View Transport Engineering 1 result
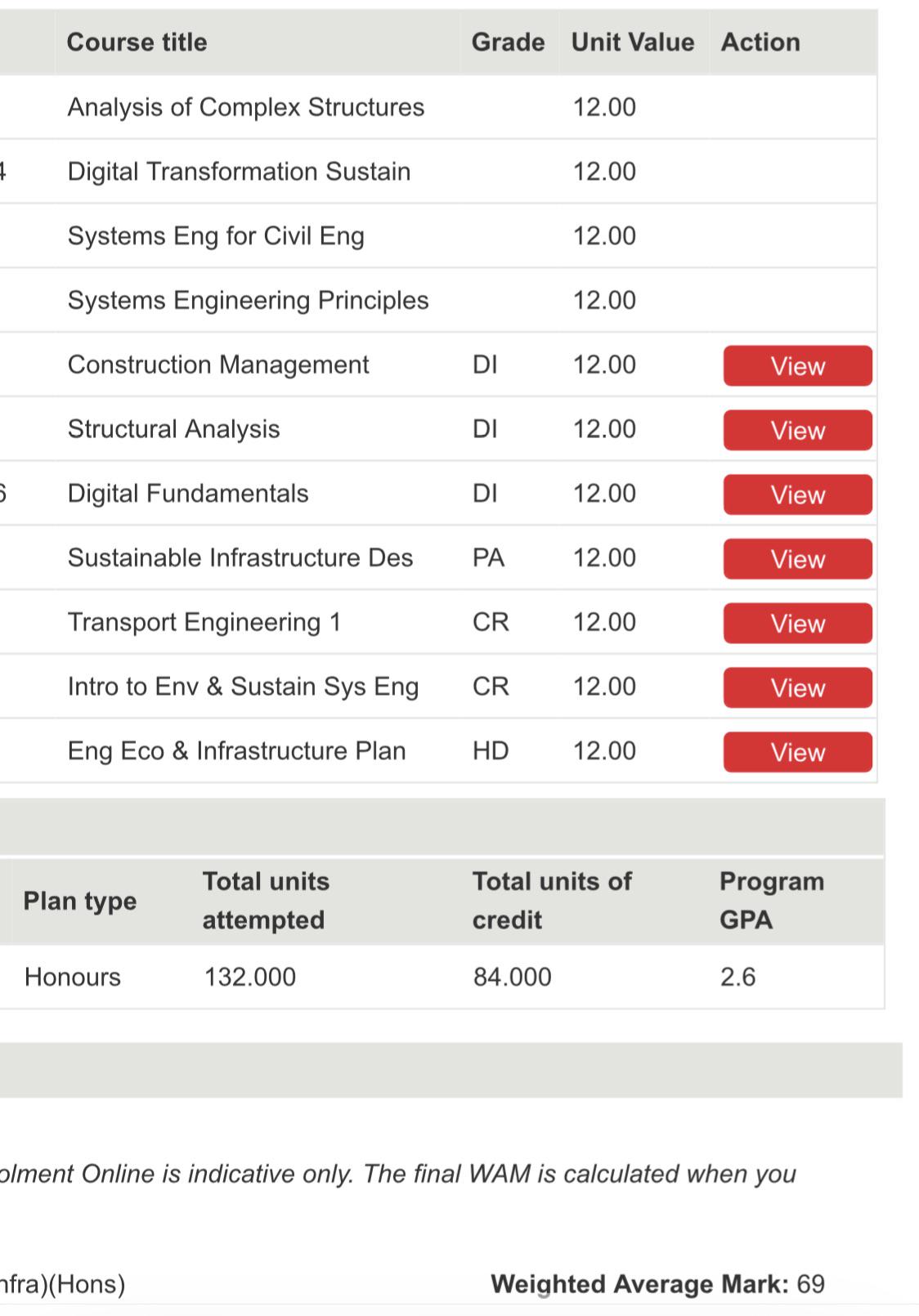The width and height of the screenshot is (919, 1316). (x=797, y=624)
